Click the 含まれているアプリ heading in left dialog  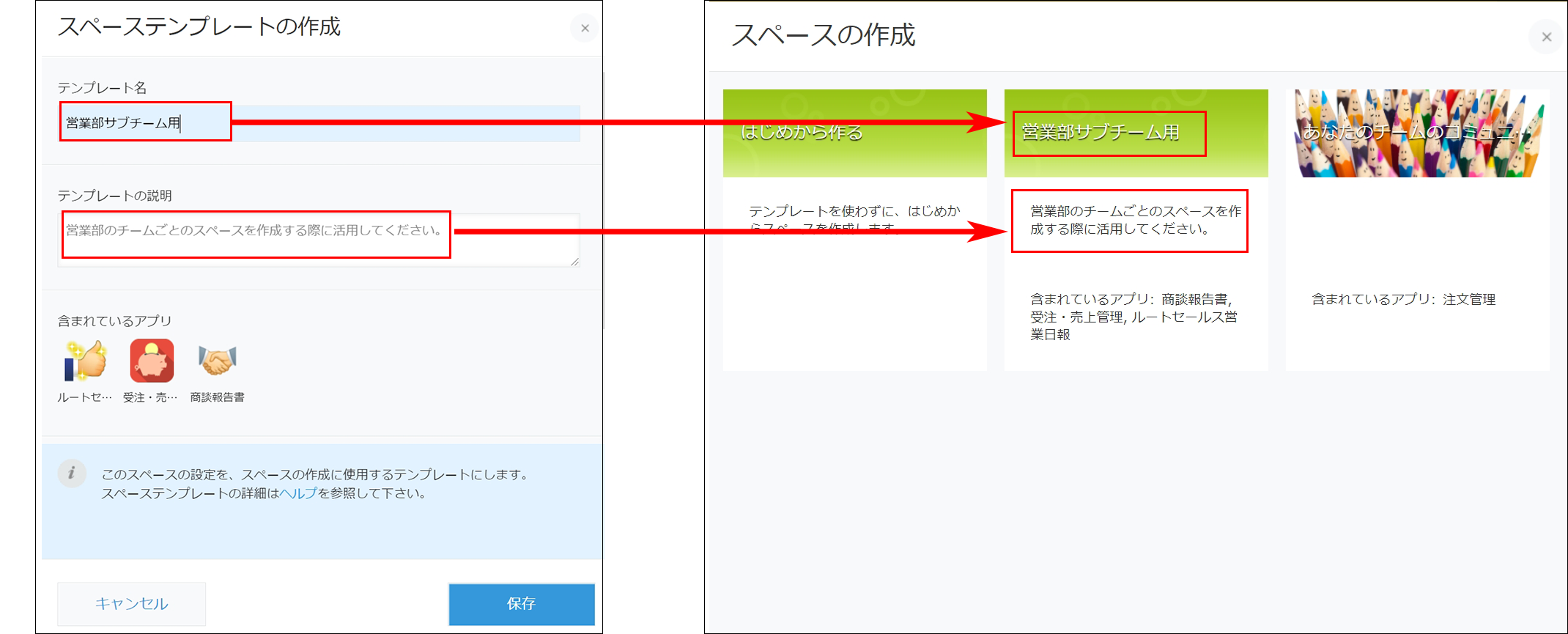(x=115, y=321)
